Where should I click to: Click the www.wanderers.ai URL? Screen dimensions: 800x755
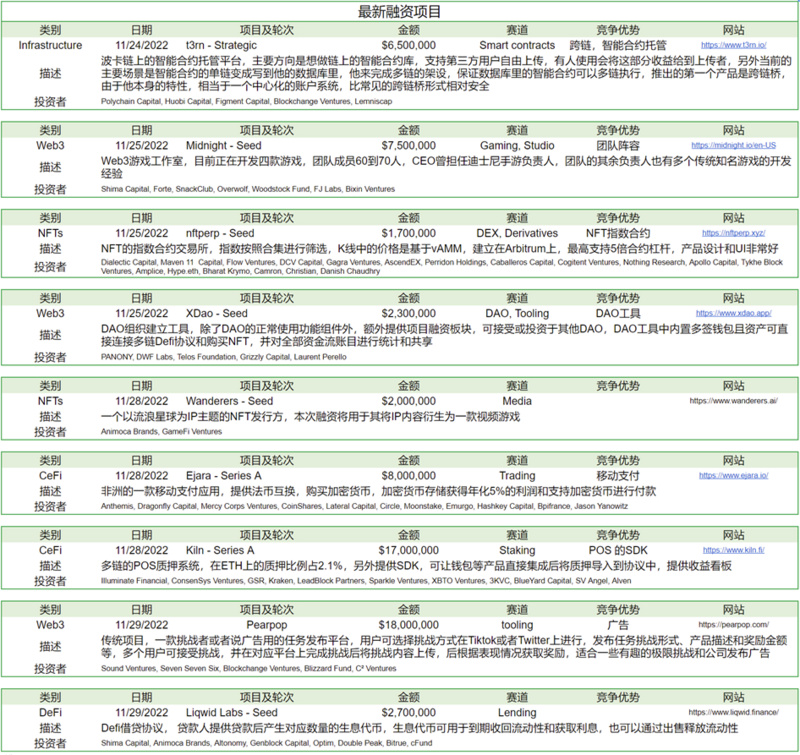tap(733, 400)
